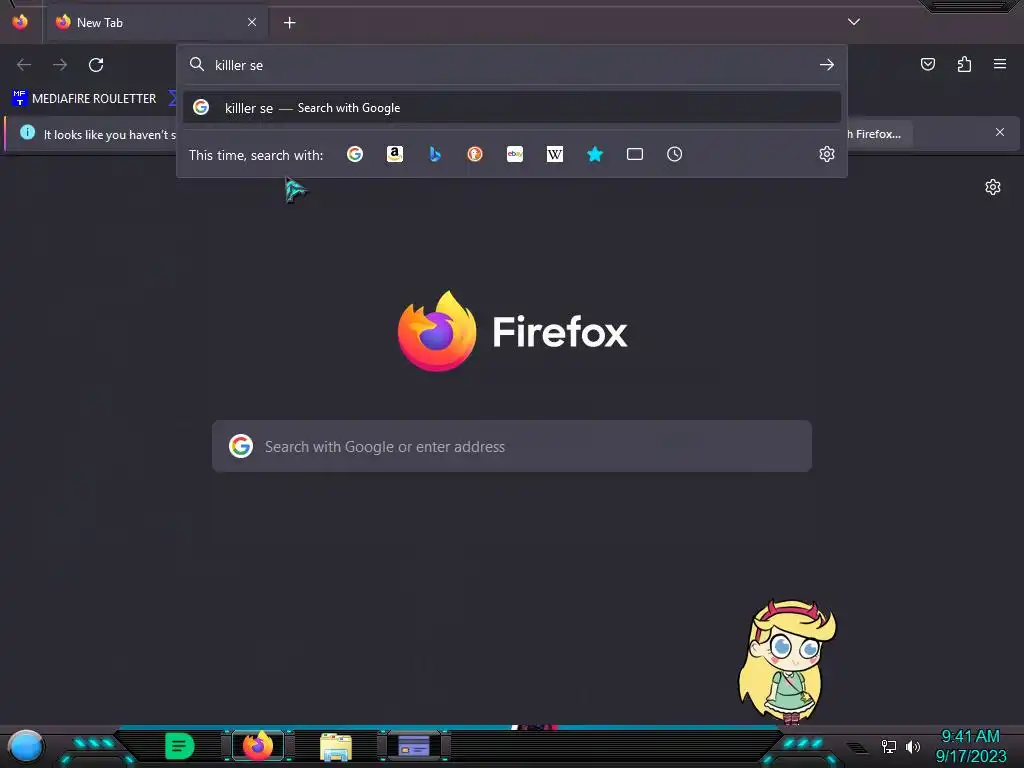This screenshot has height=768, width=1024.
Task: Open volume speaker tray icon
Action: click(x=913, y=746)
